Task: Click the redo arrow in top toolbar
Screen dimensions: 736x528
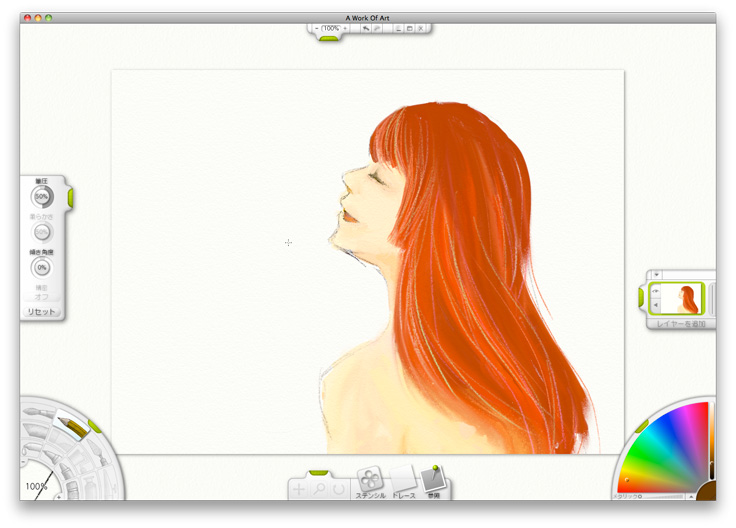Action: [377, 29]
